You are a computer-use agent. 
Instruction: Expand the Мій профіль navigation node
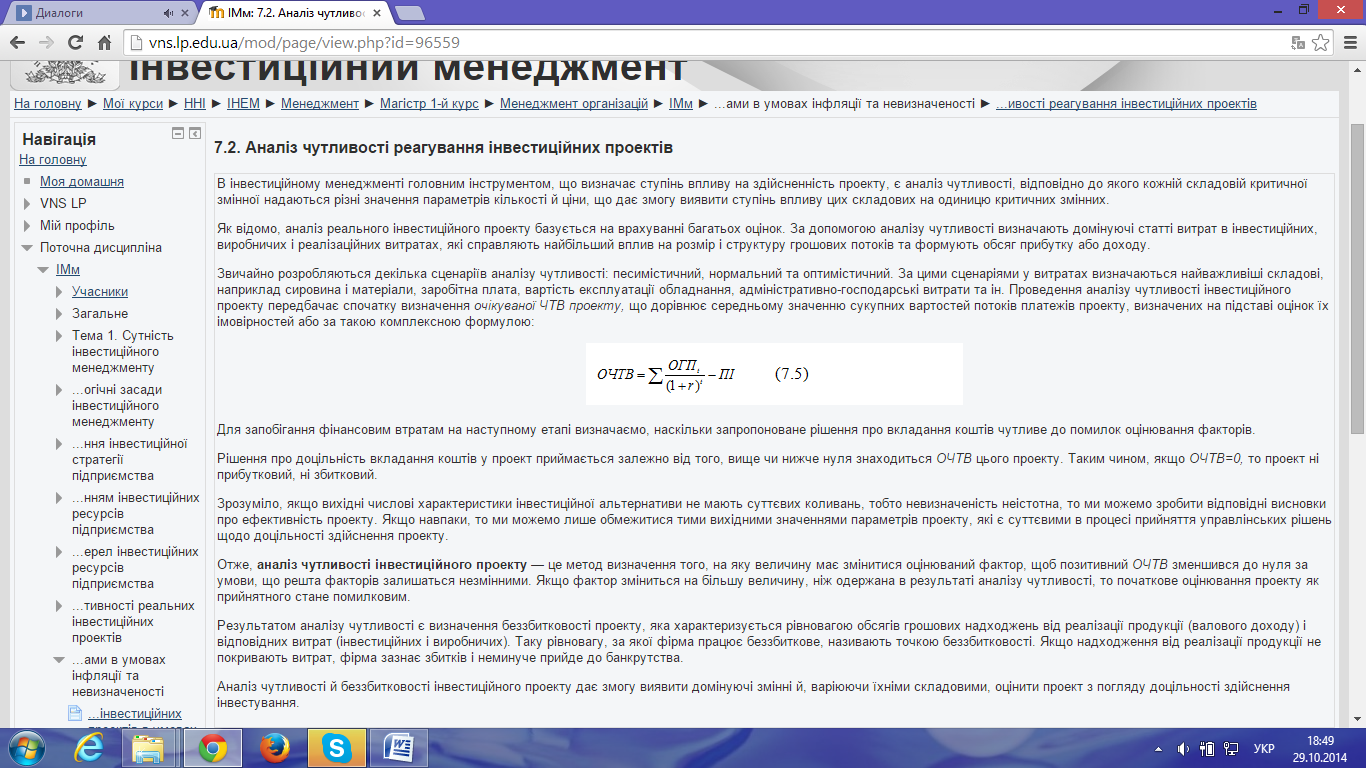(27, 226)
